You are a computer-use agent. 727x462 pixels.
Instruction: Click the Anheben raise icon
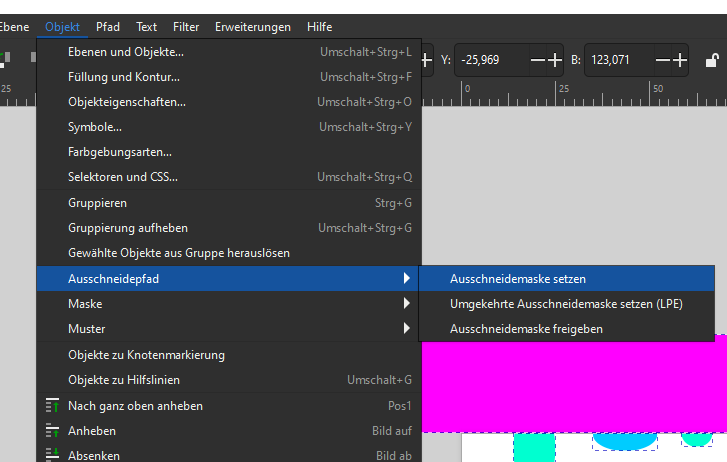[52, 431]
